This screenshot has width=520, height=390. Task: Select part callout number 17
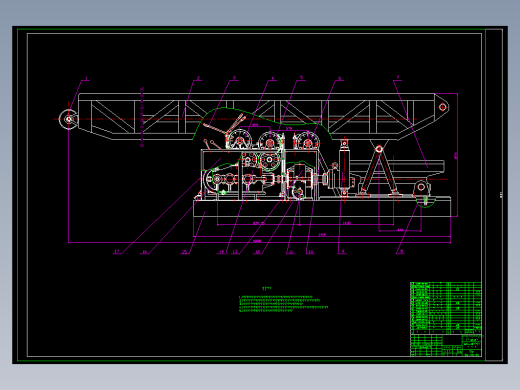[x=117, y=251]
